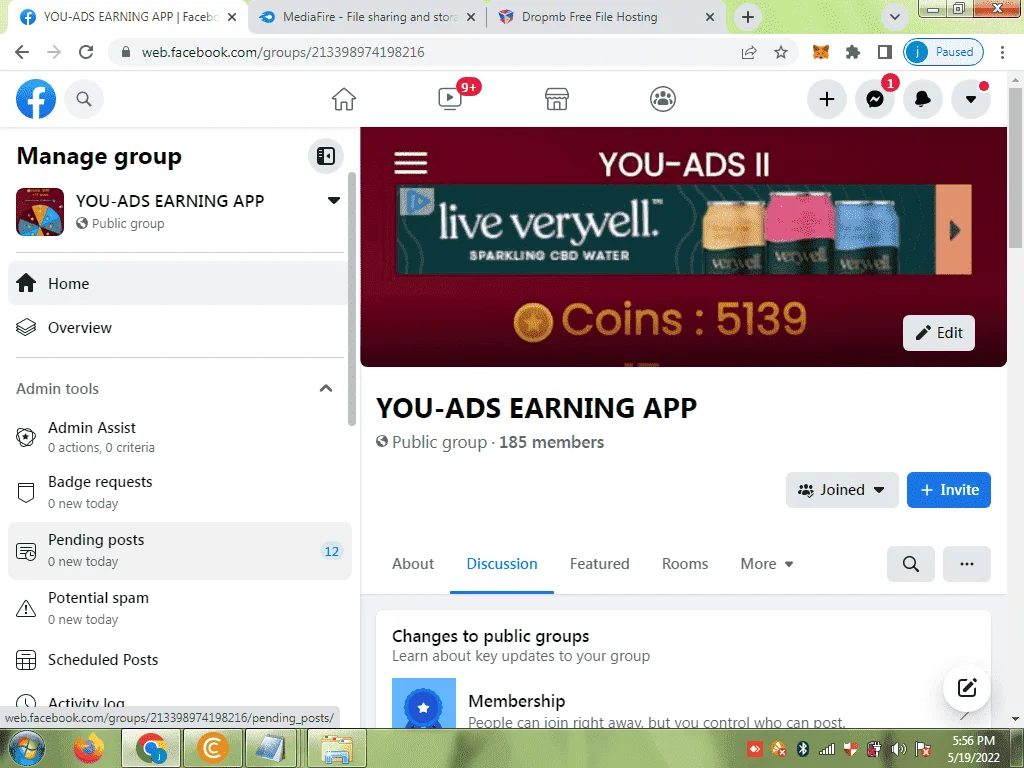
Task: Click the address bar URL
Action: point(283,52)
